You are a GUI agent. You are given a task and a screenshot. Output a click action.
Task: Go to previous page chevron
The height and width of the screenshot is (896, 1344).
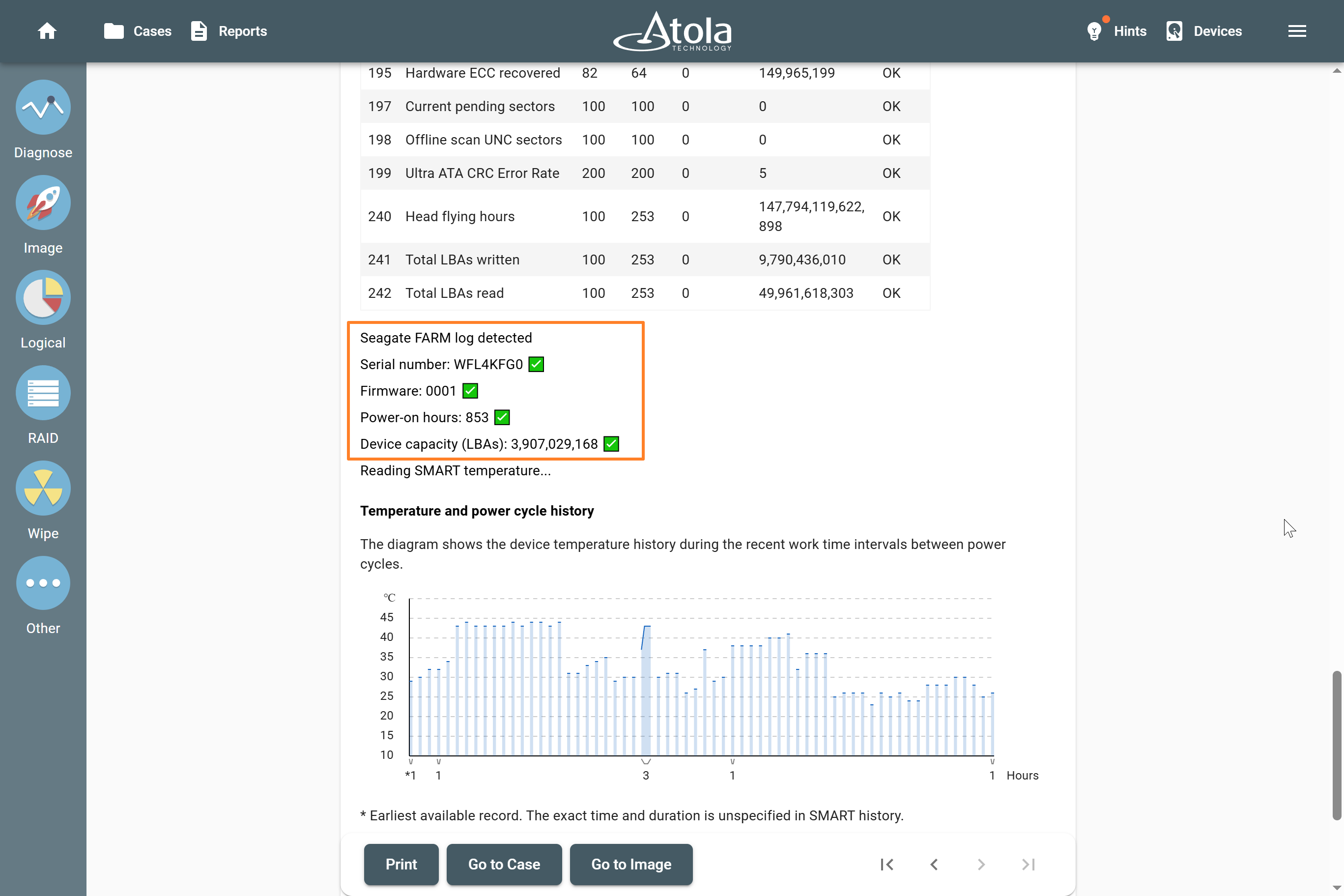(x=933, y=864)
